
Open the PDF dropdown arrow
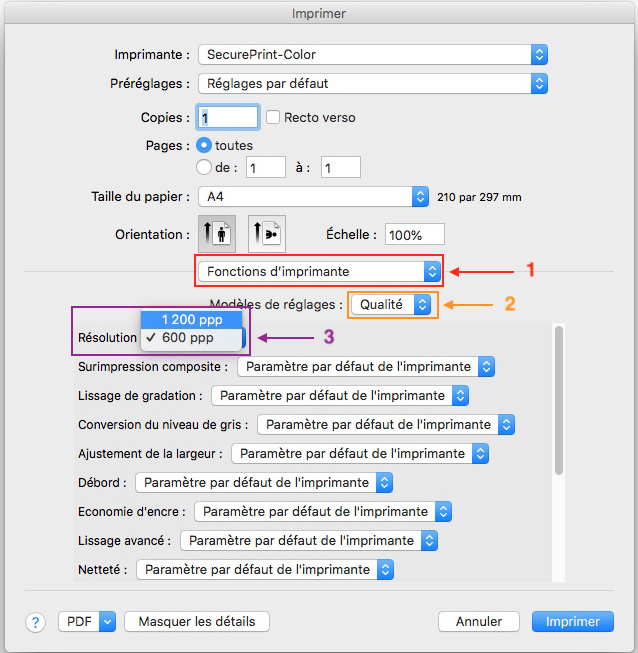coord(107,622)
